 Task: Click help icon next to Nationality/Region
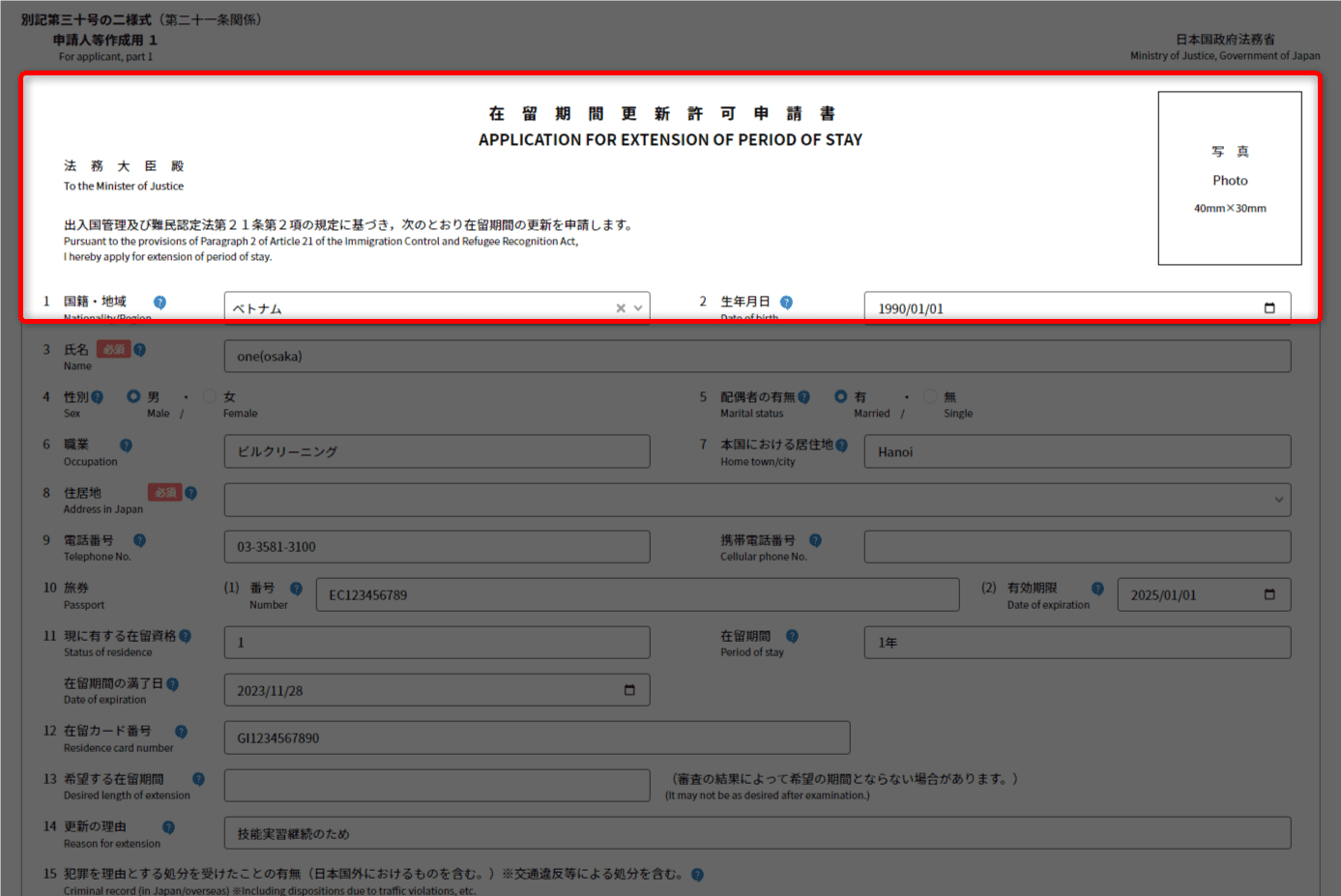[x=160, y=303]
